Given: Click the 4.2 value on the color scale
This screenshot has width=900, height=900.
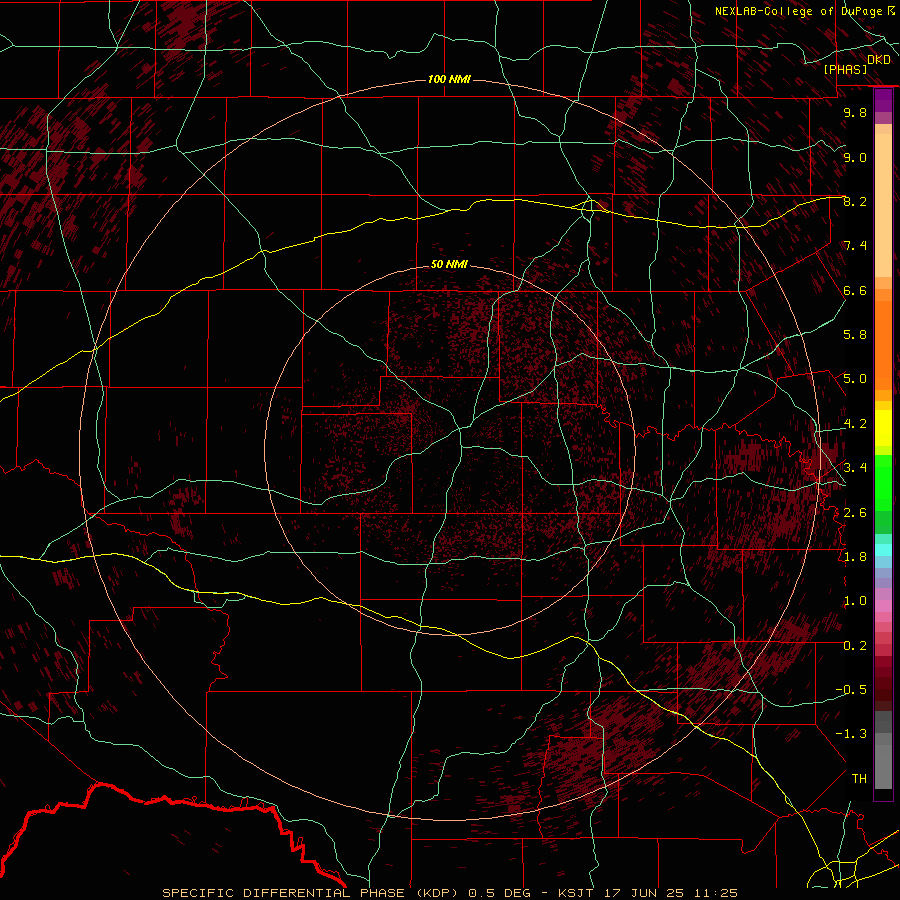Looking at the screenshot, I should click(855, 424).
